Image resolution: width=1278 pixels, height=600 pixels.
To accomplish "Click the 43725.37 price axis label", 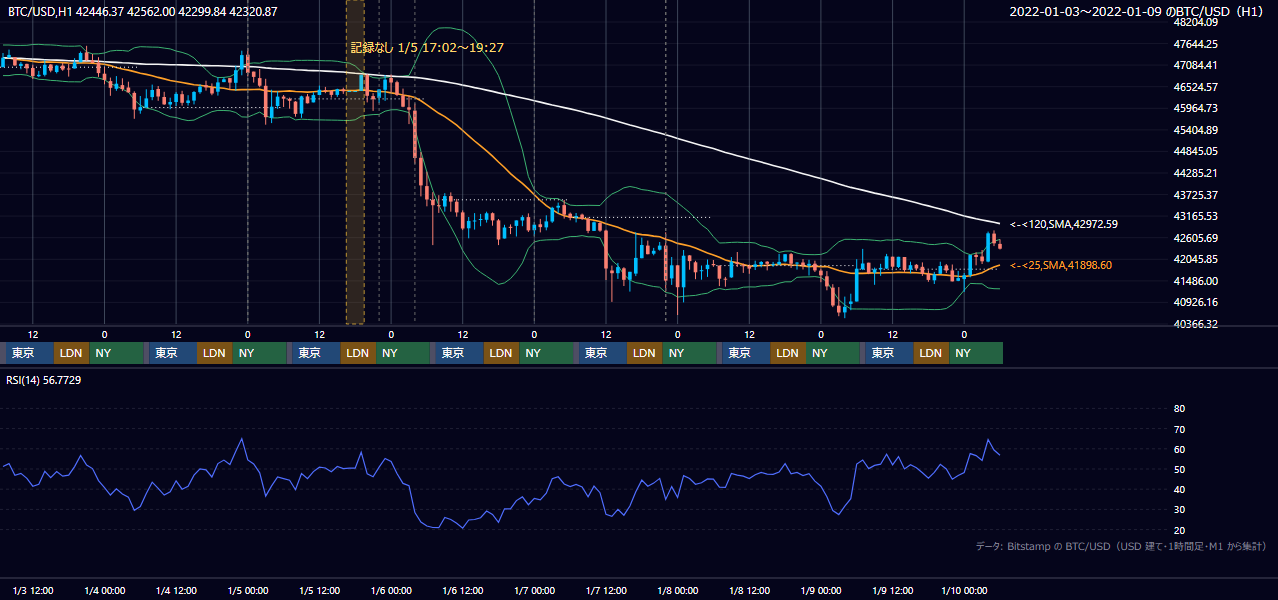I will [1195, 195].
